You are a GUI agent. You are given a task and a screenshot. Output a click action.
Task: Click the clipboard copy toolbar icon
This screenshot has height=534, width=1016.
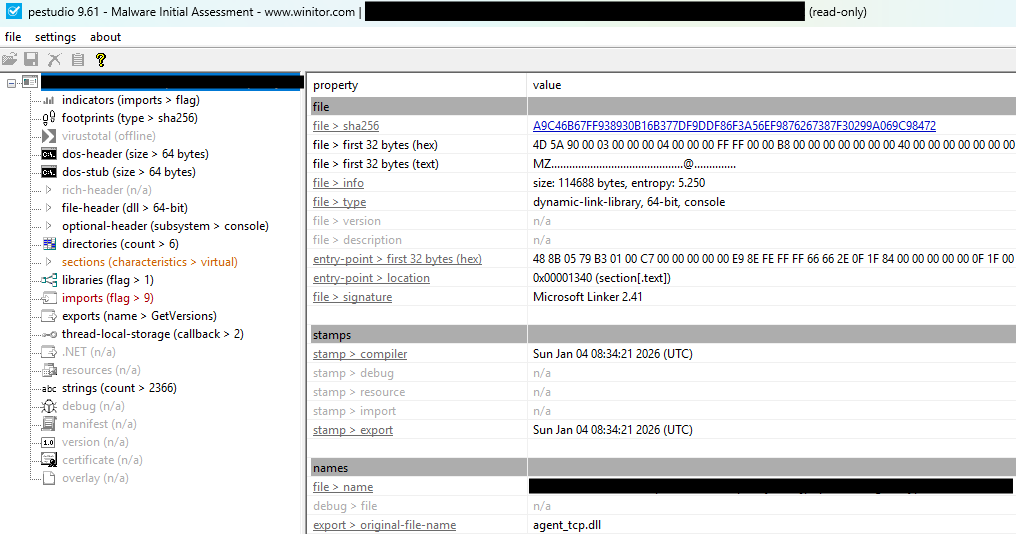coord(77,60)
